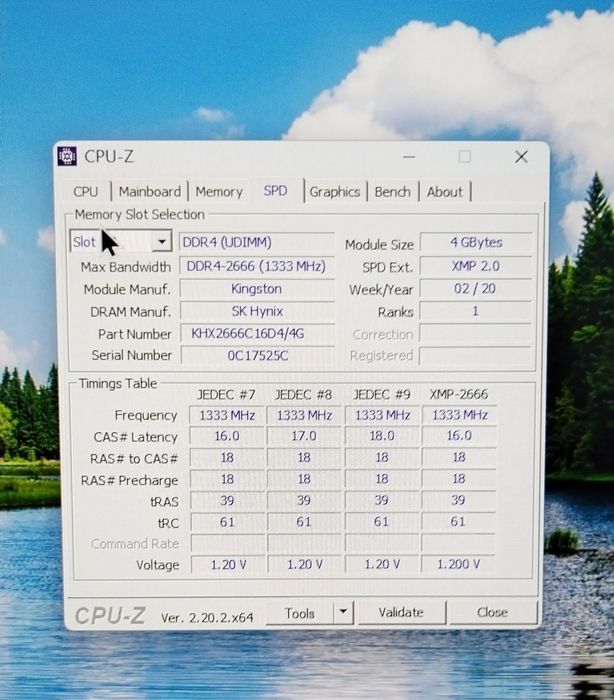
Task: Click the DDR4-2666 (1333 MHz) bandwidth value
Action: tap(257, 267)
